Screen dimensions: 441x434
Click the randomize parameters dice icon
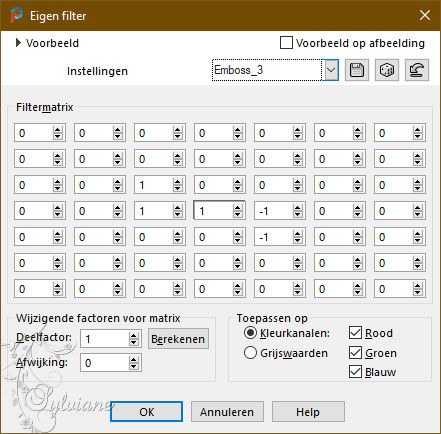pos(387,70)
